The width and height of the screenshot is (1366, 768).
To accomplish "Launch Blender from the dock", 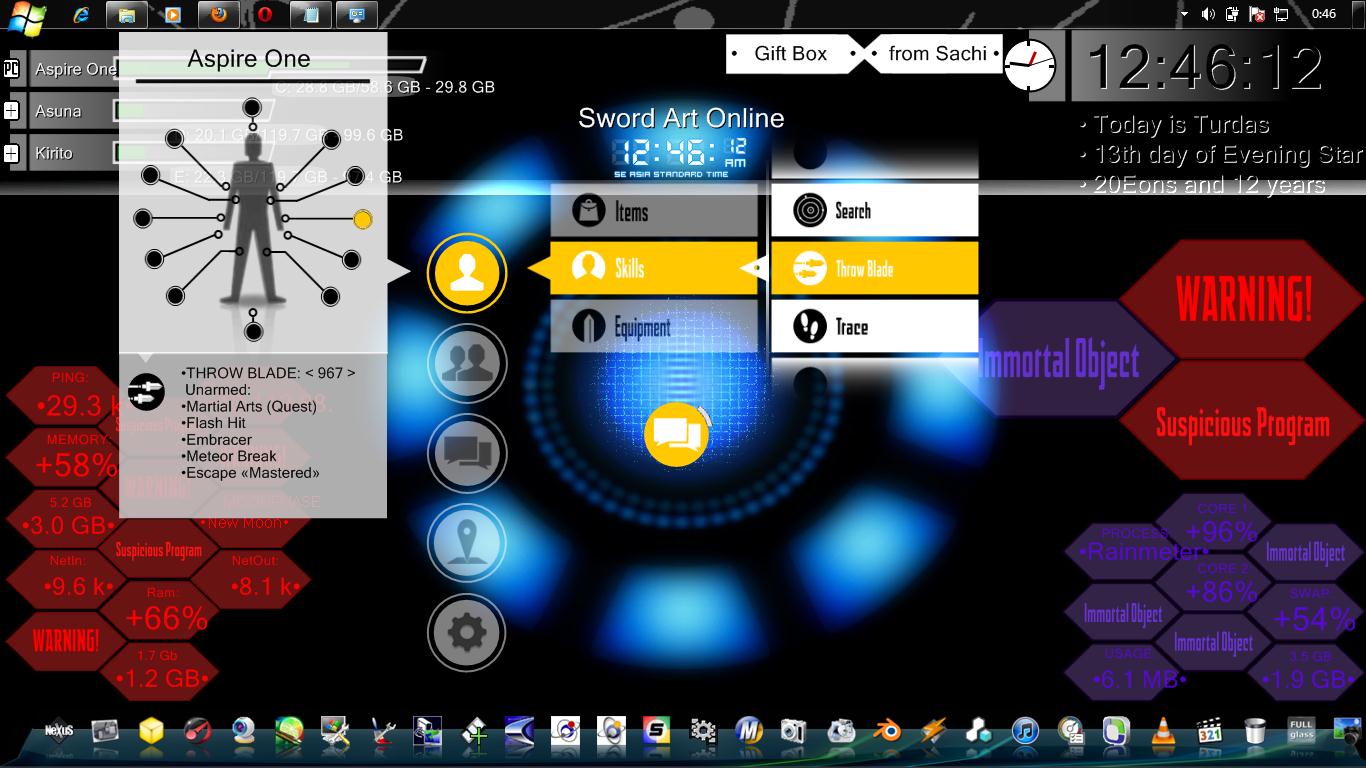I will (886, 731).
